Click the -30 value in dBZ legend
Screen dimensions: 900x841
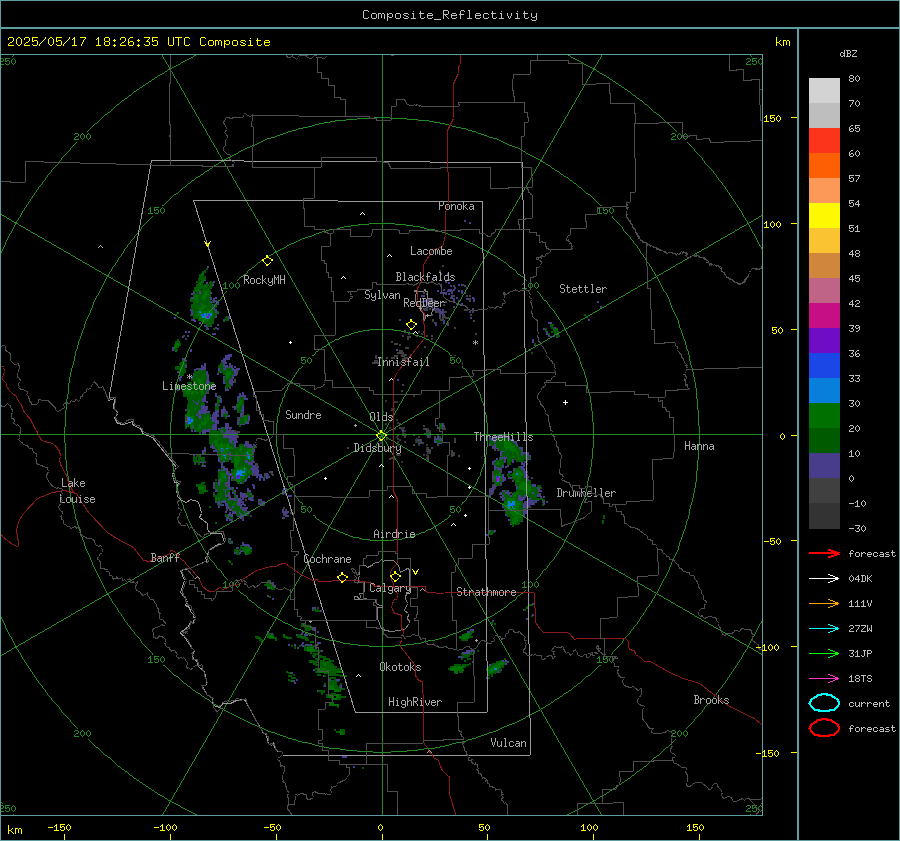857,529
